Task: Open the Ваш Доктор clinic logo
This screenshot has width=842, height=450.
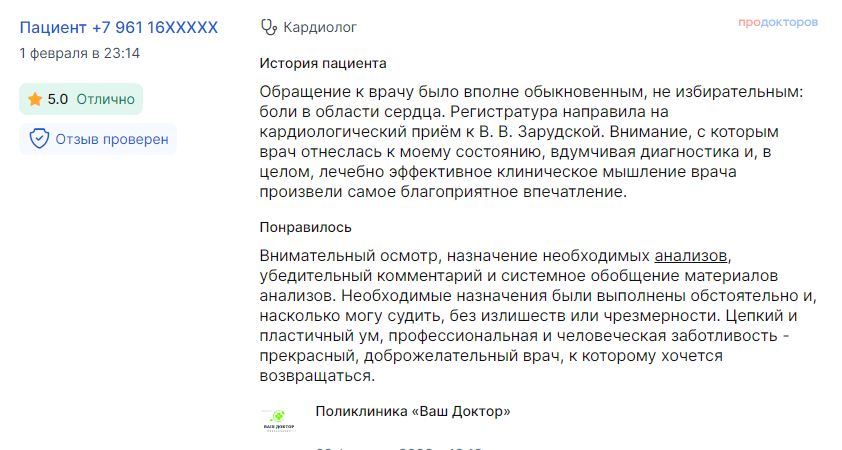Action: tap(279, 418)
